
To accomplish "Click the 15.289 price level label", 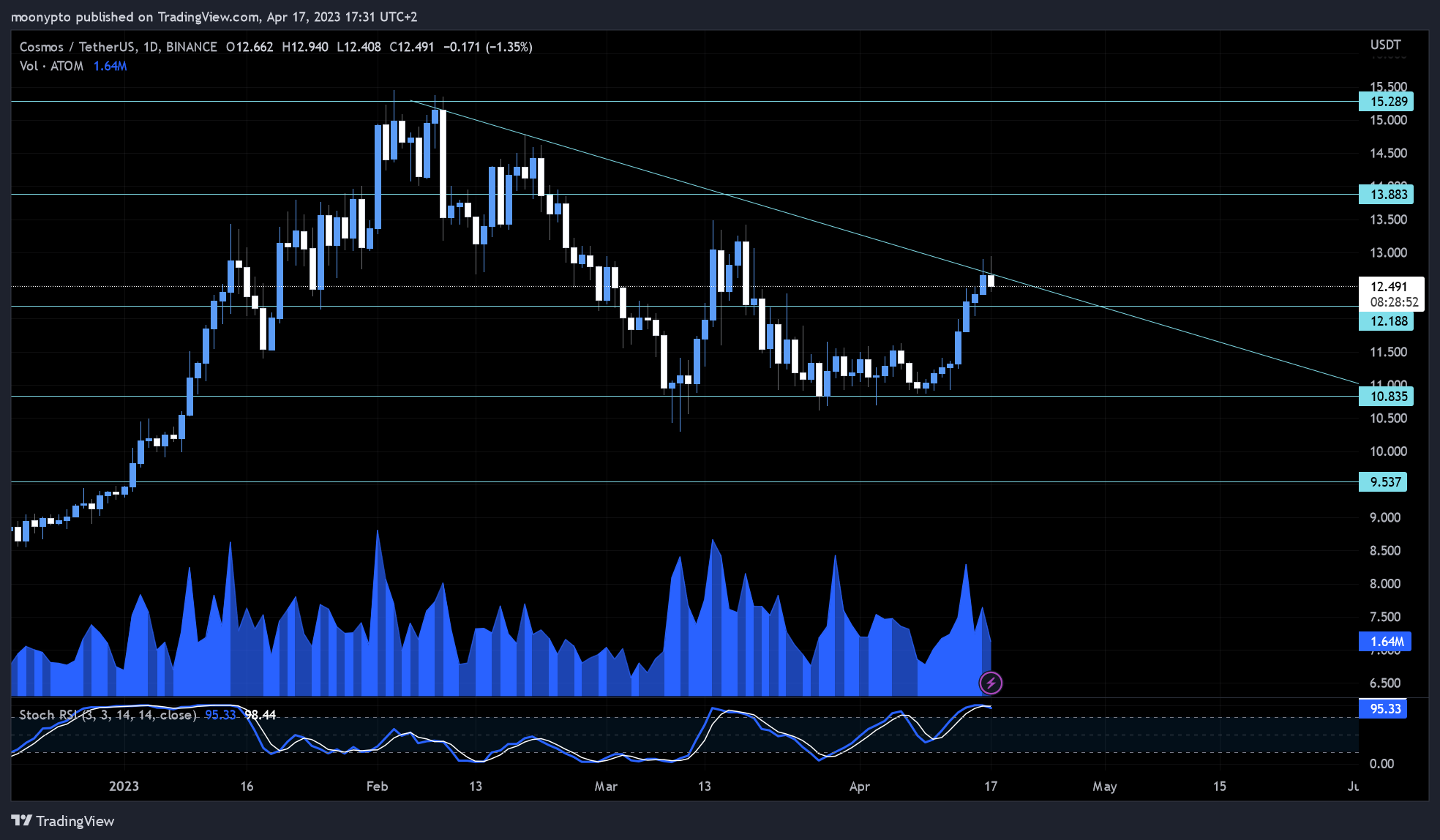I will coord(1386,102).
